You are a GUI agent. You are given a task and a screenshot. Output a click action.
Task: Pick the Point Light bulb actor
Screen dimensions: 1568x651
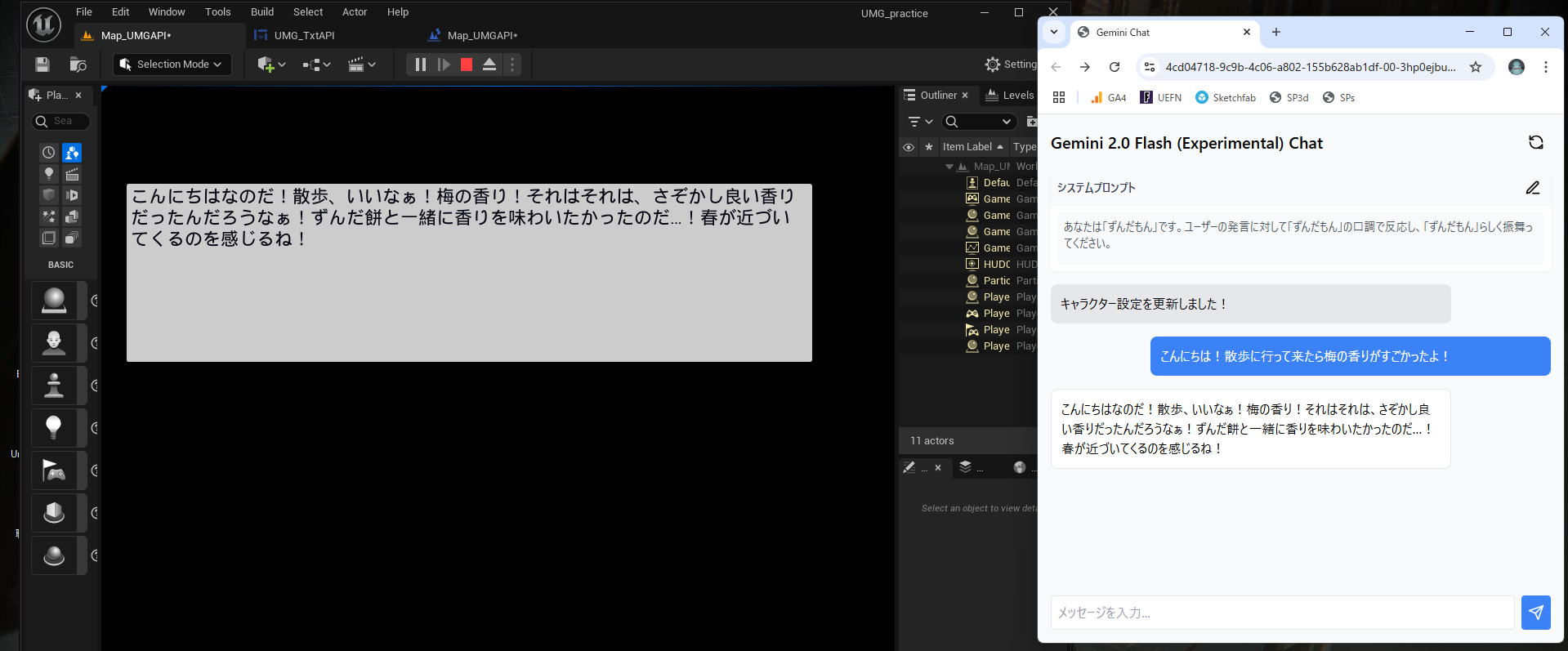pyautogui.click(x=54, y=428)
